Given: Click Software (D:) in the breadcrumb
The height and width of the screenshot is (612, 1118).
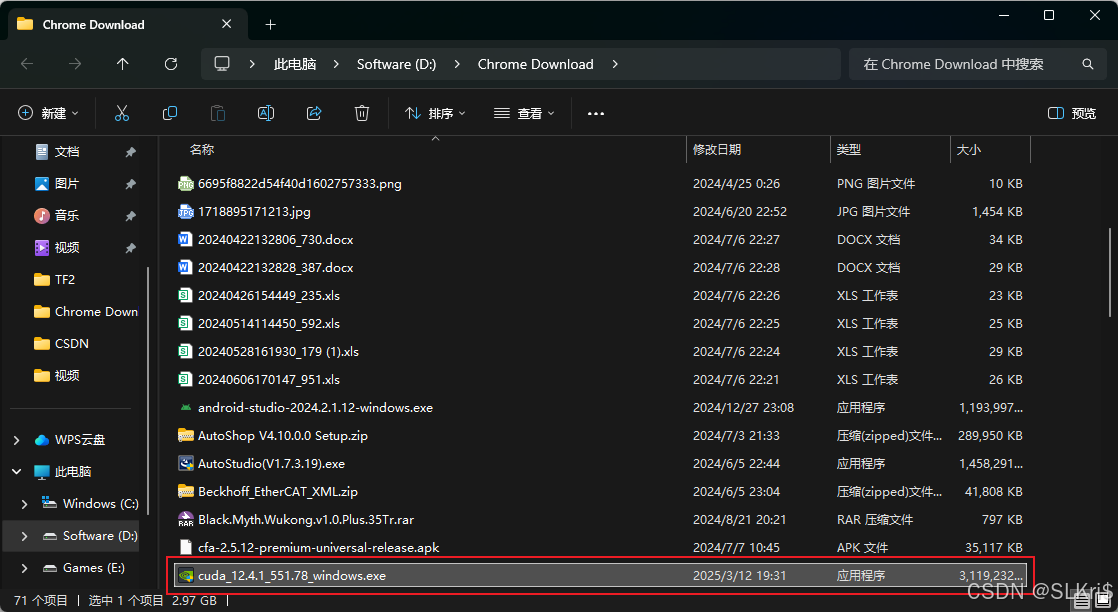Looking at the screenshot, I should coord(396,64).
